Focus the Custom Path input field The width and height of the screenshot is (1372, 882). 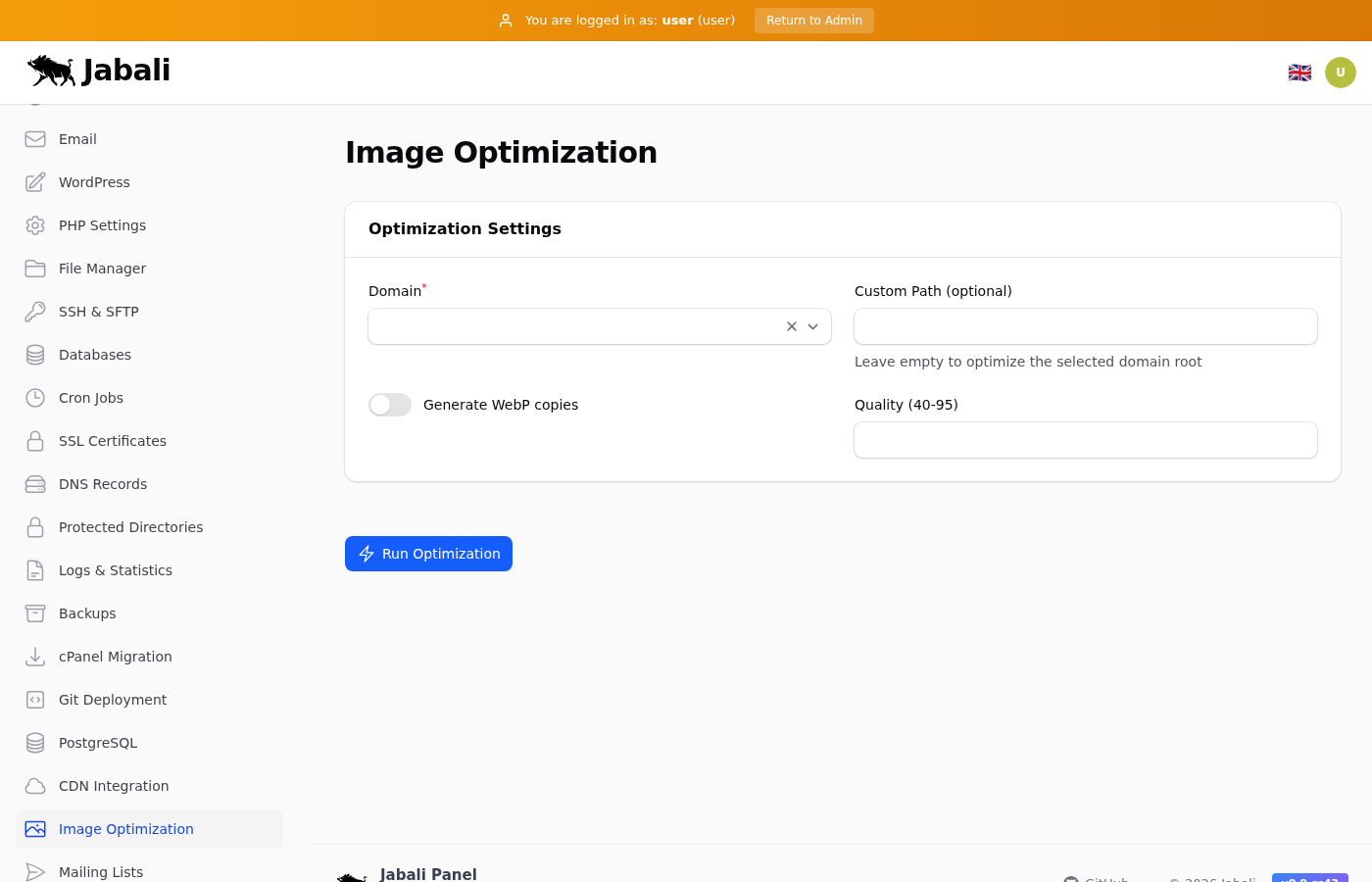point(1085,326)
